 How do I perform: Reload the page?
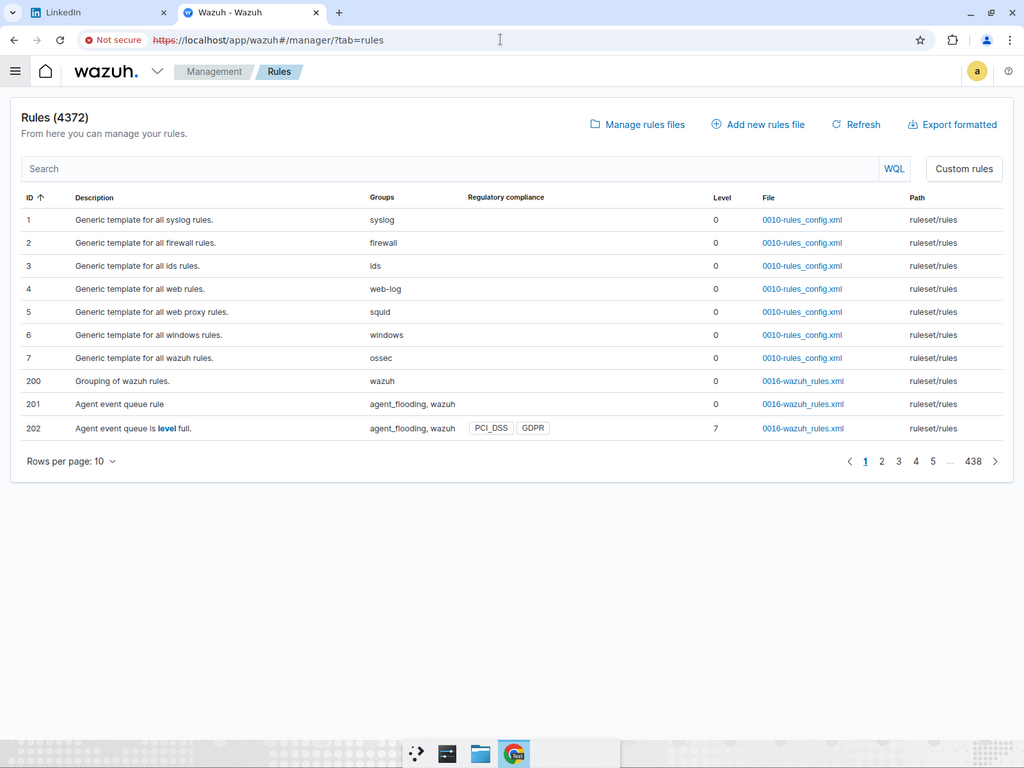(x=60, y=40)
